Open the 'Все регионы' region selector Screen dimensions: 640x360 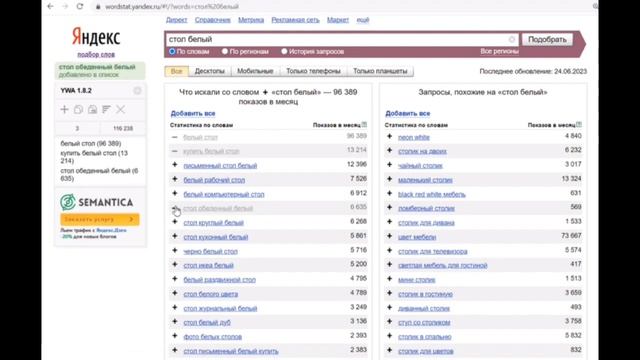tap(499, 51)
